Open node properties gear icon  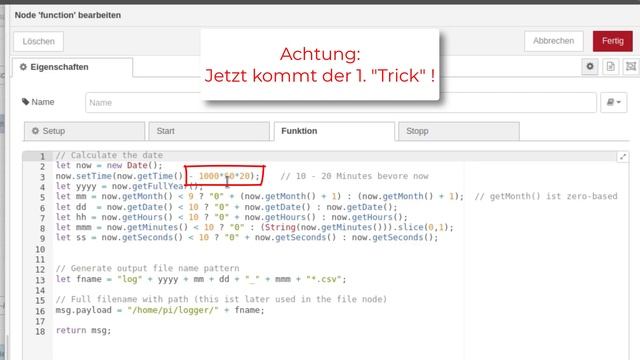pos(590,67)
